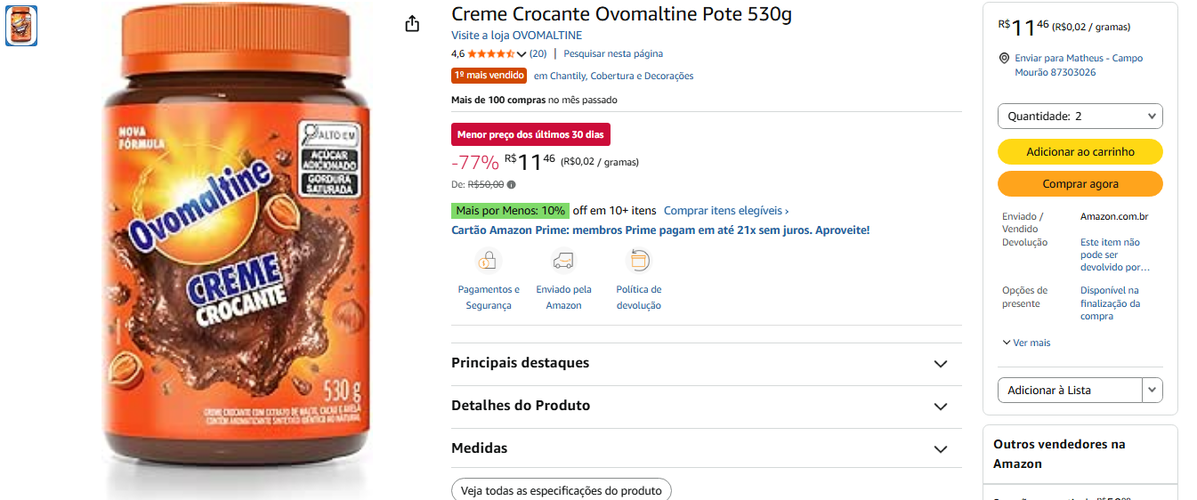1197x500 pixels.
Task: Expand the Principais destaques section
Action: (706, 363)
